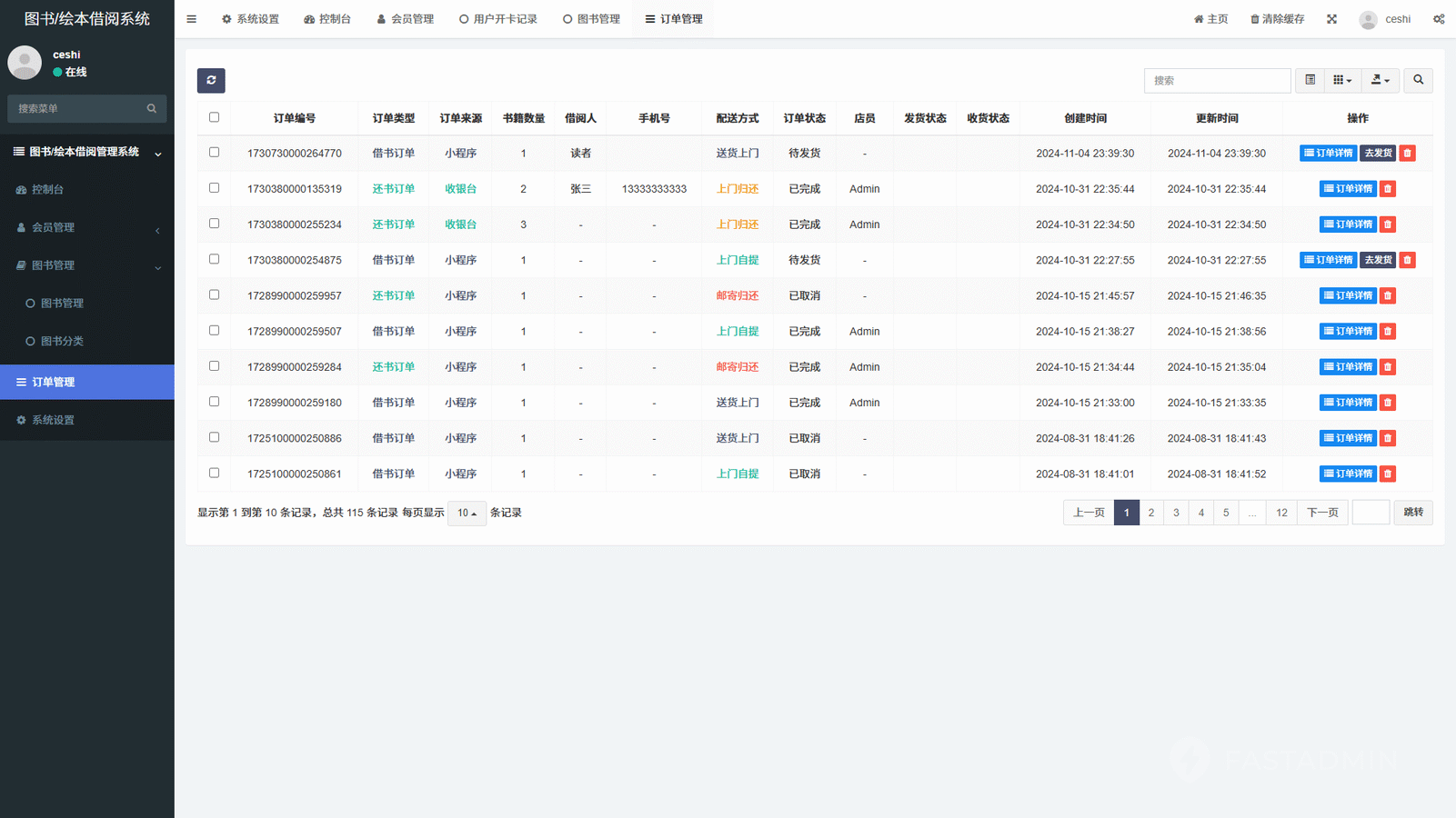Open the export data dropdown
This screenshot has width=1456, height=818.
(1380, 81)
